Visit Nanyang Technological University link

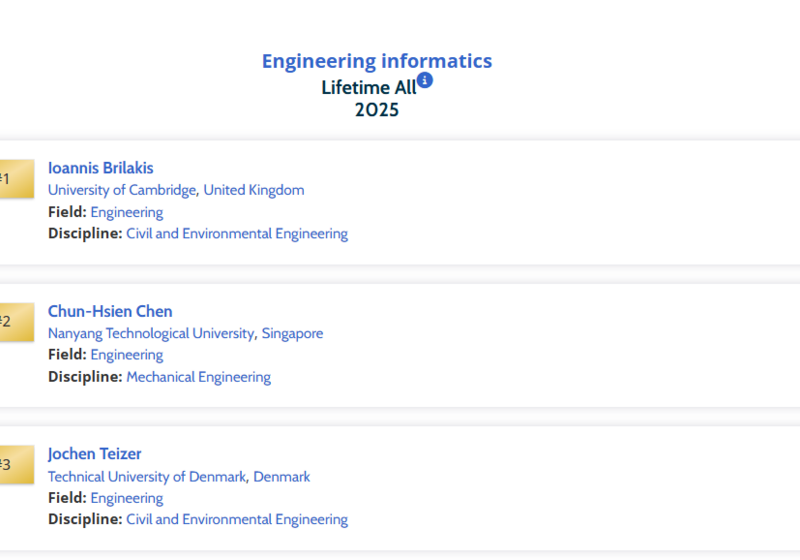[x=151, y=333]
